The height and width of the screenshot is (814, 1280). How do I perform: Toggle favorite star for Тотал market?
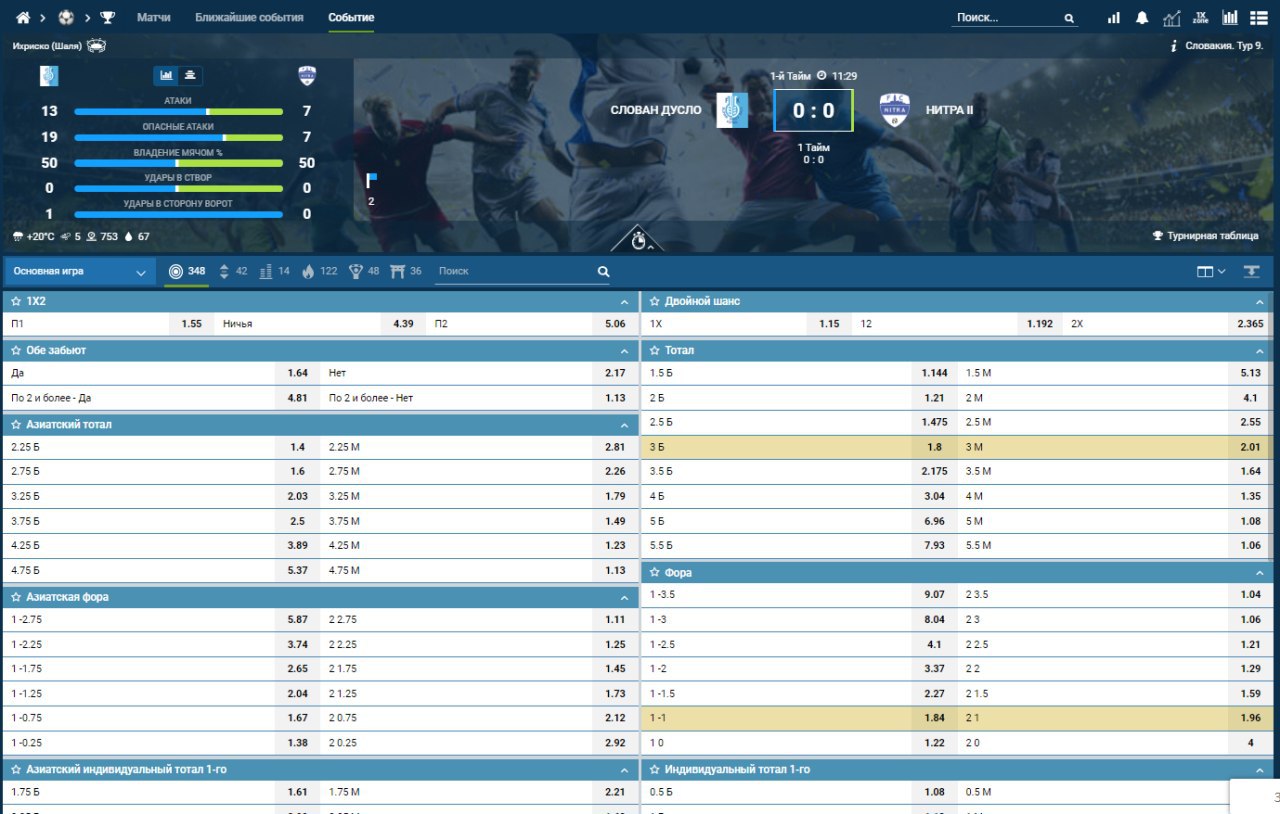pyautogui.click(x=654, y=351)
